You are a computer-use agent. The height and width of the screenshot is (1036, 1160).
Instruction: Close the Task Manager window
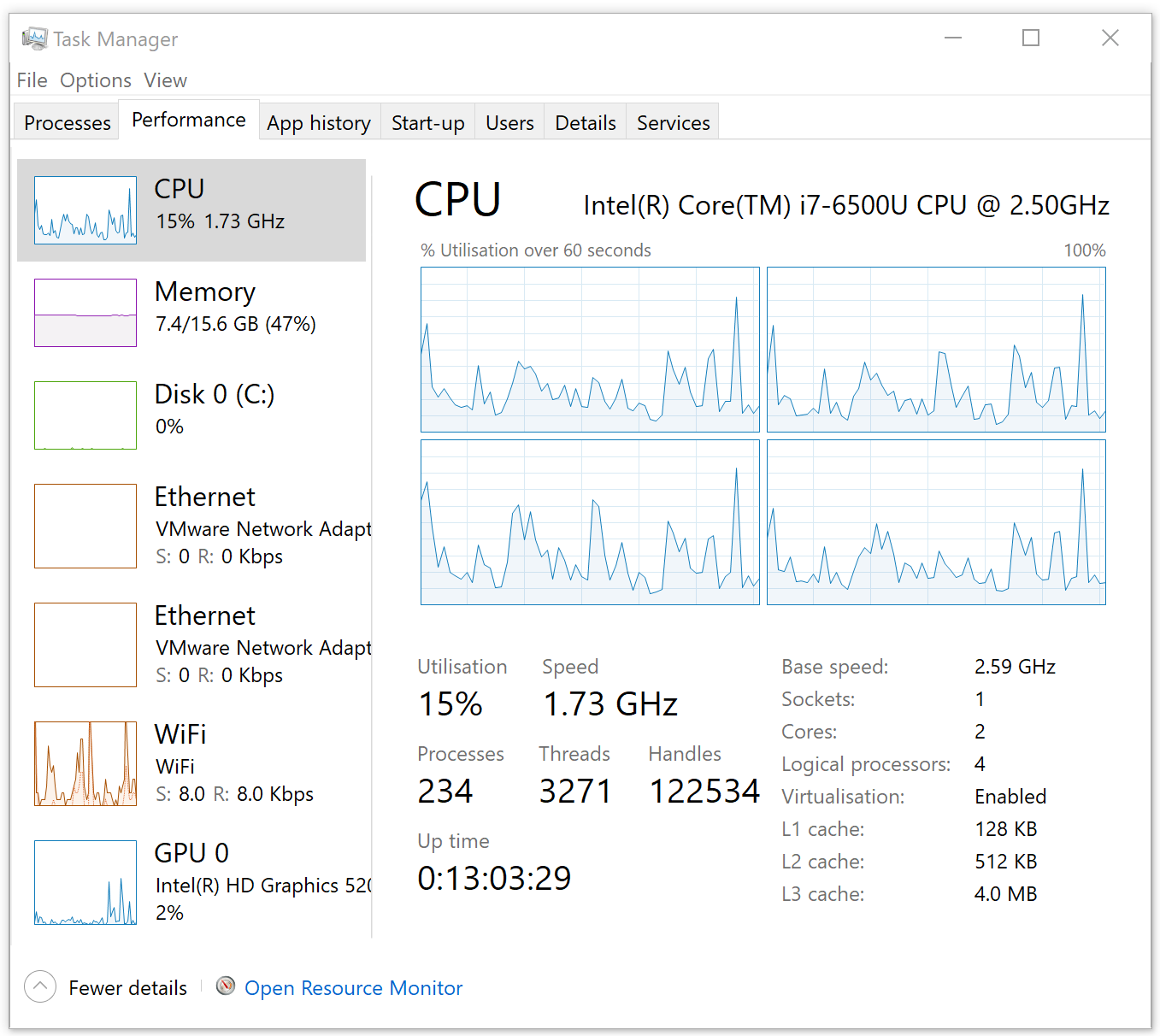pos(1110,38)
